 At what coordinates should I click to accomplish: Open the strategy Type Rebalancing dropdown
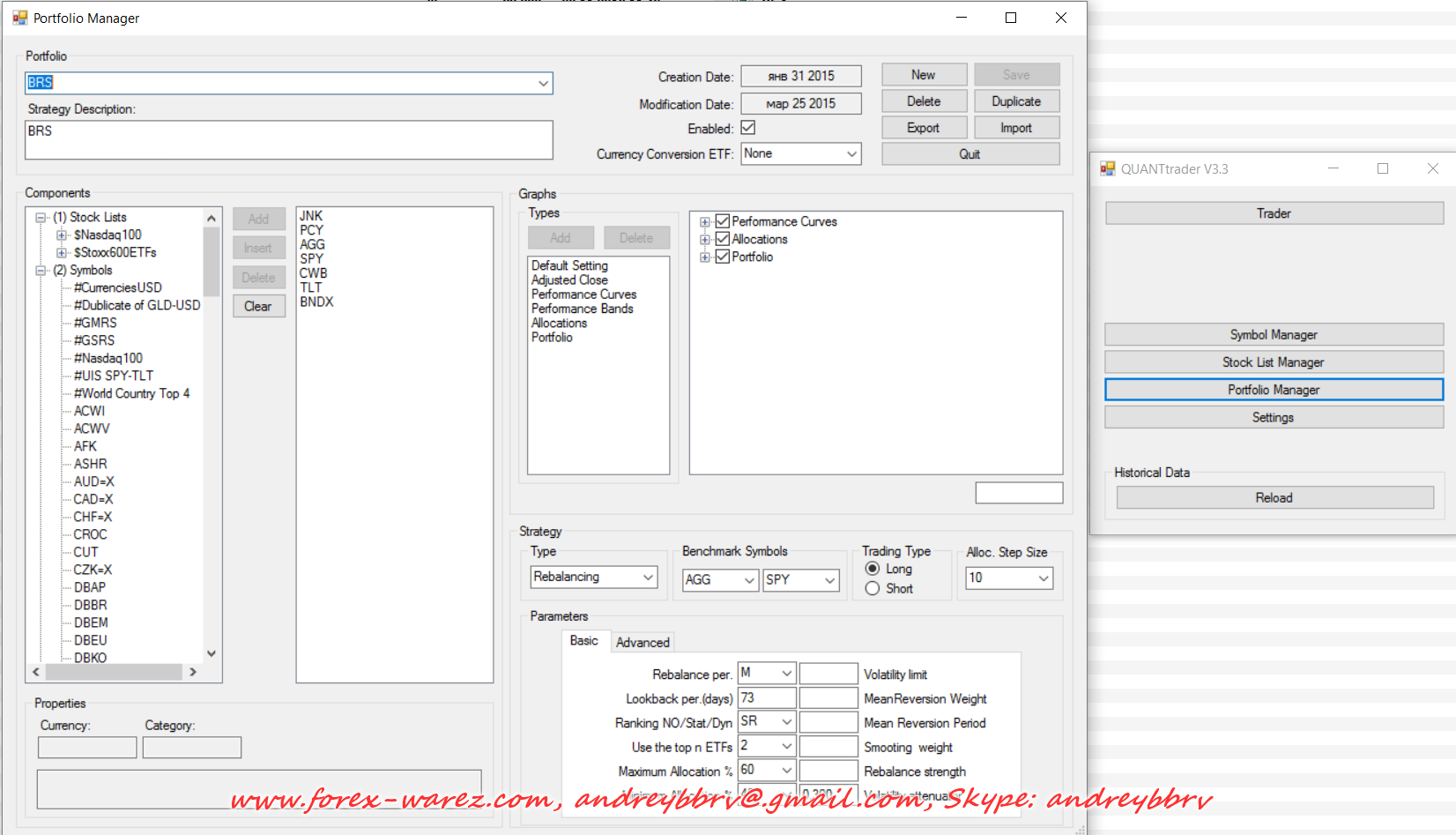click(648, 577)
